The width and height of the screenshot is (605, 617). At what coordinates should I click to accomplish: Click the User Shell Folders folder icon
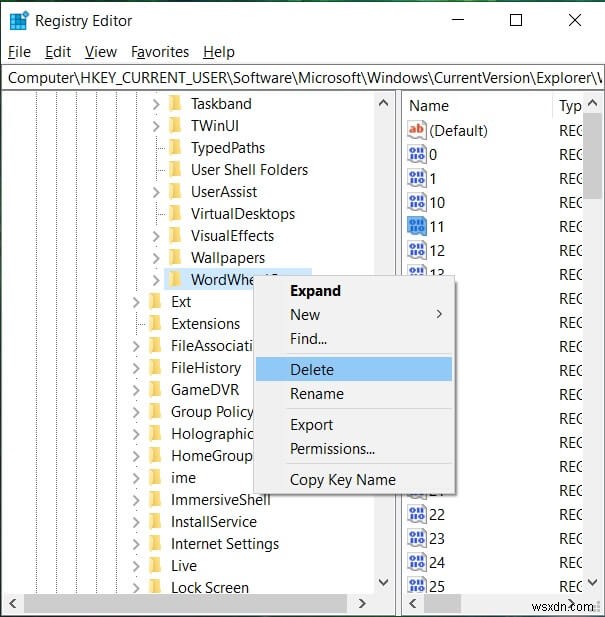[x=175, y=170]
